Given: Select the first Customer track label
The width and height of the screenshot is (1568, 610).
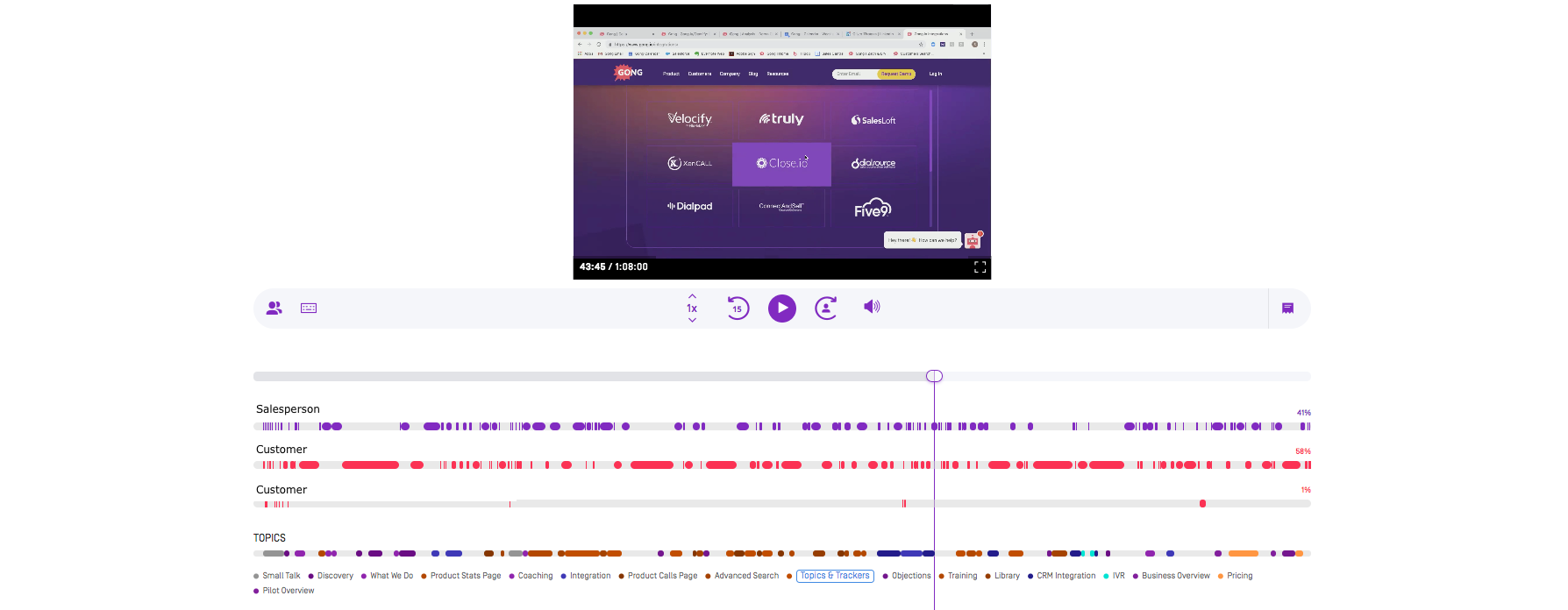Looking at the screenshot, I should pyautogui.click(x=282, y=450).
